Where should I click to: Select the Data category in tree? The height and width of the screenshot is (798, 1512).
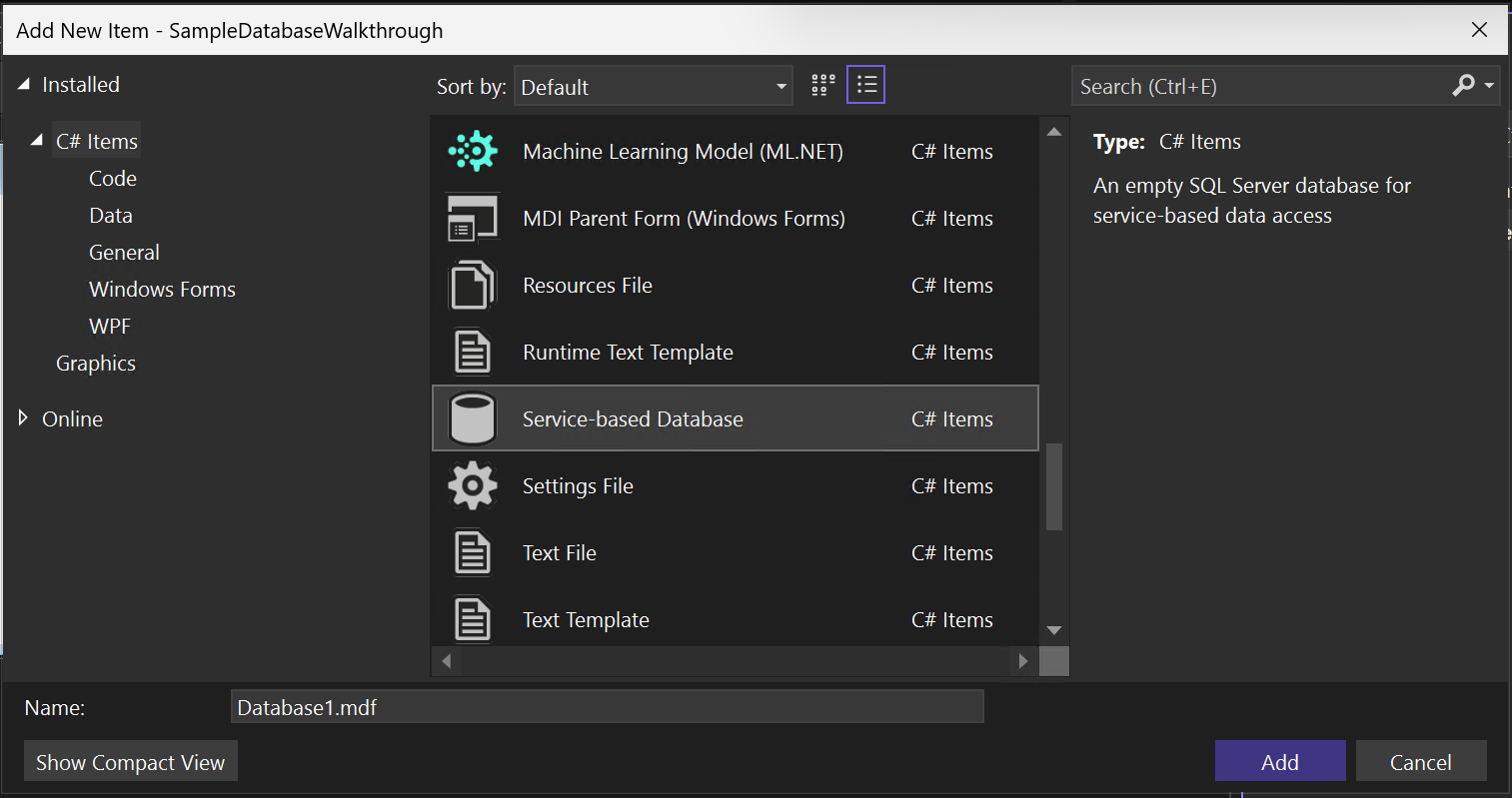click(111, 216)
